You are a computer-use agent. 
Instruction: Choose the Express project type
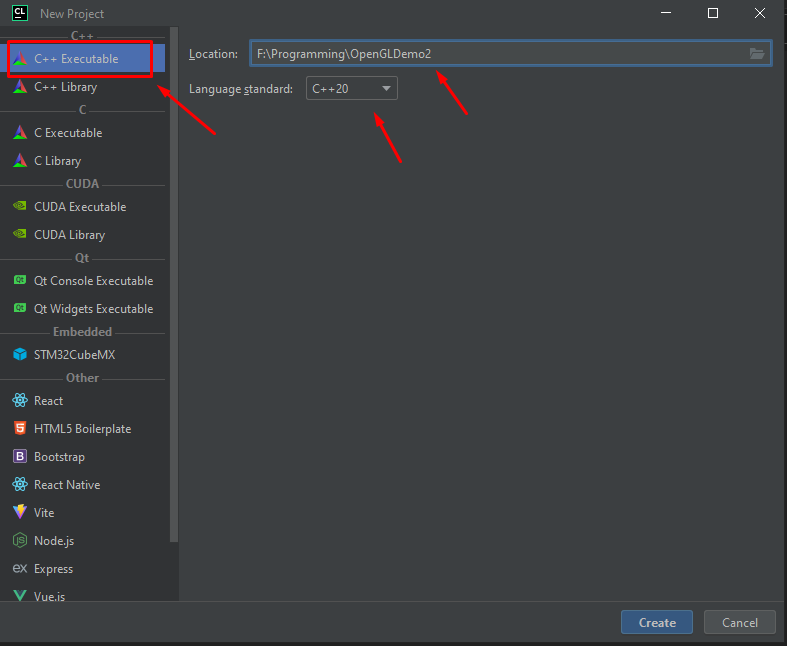click(82, 569)
